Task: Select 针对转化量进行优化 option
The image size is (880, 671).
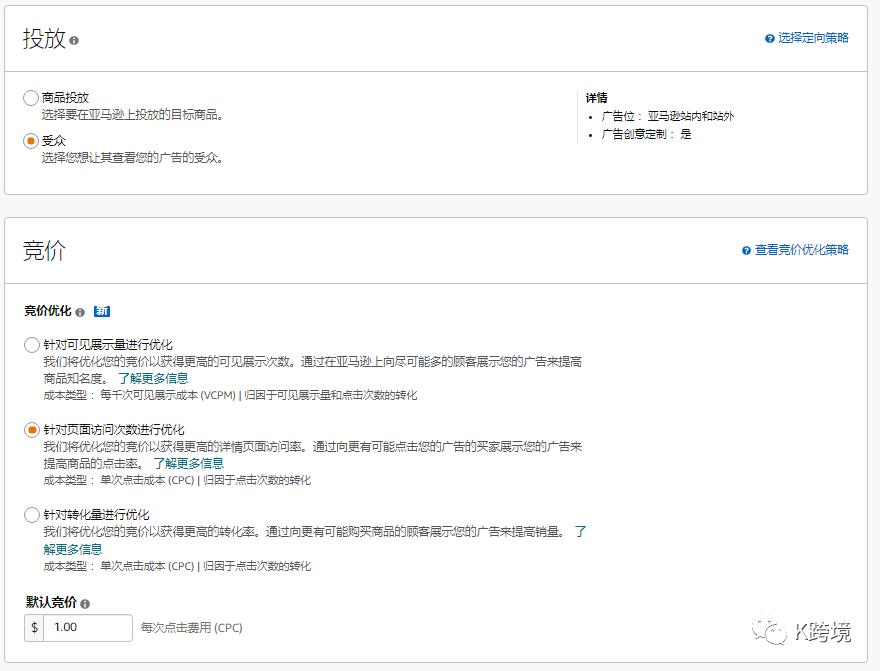Action: [31, 514]
